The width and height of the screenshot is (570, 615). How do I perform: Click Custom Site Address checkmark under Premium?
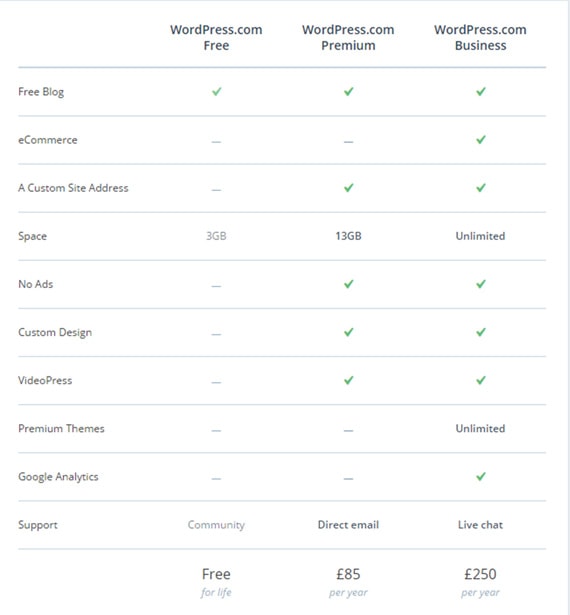tap(348, 188)
